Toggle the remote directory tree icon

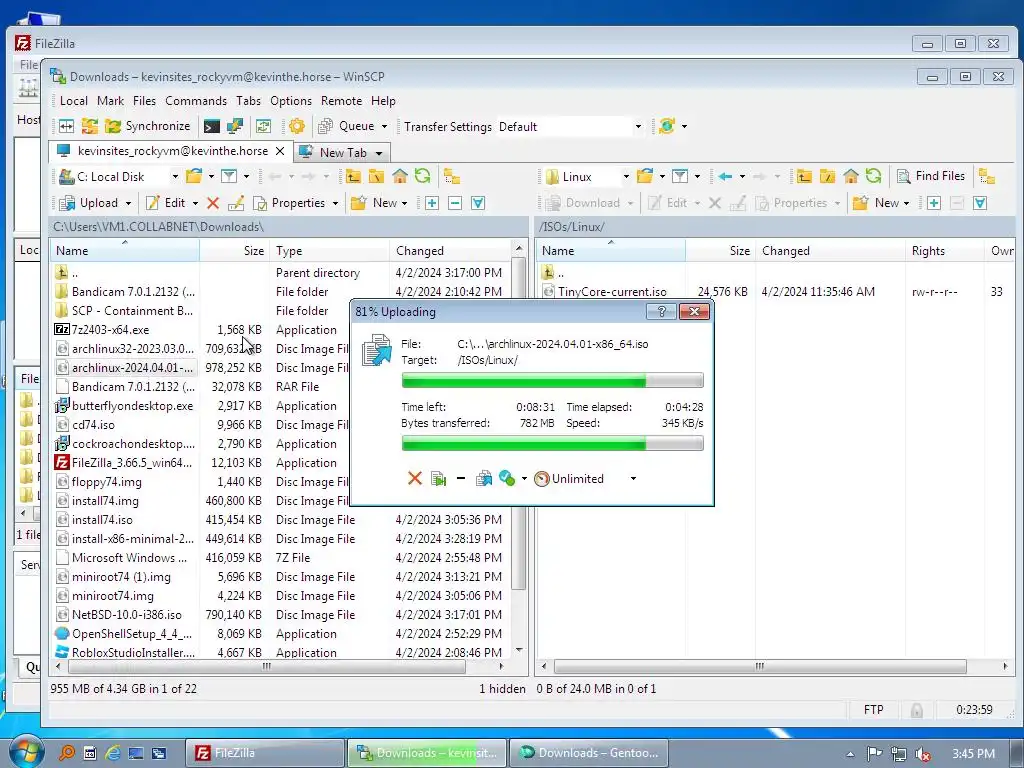[987, 176]
